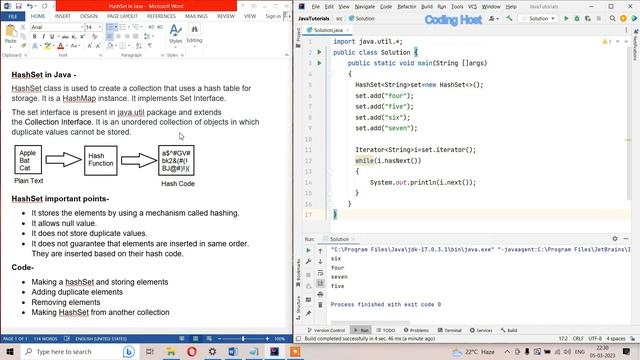
Task: Open the Problems tool window
Action: click(x=416, y=330)
